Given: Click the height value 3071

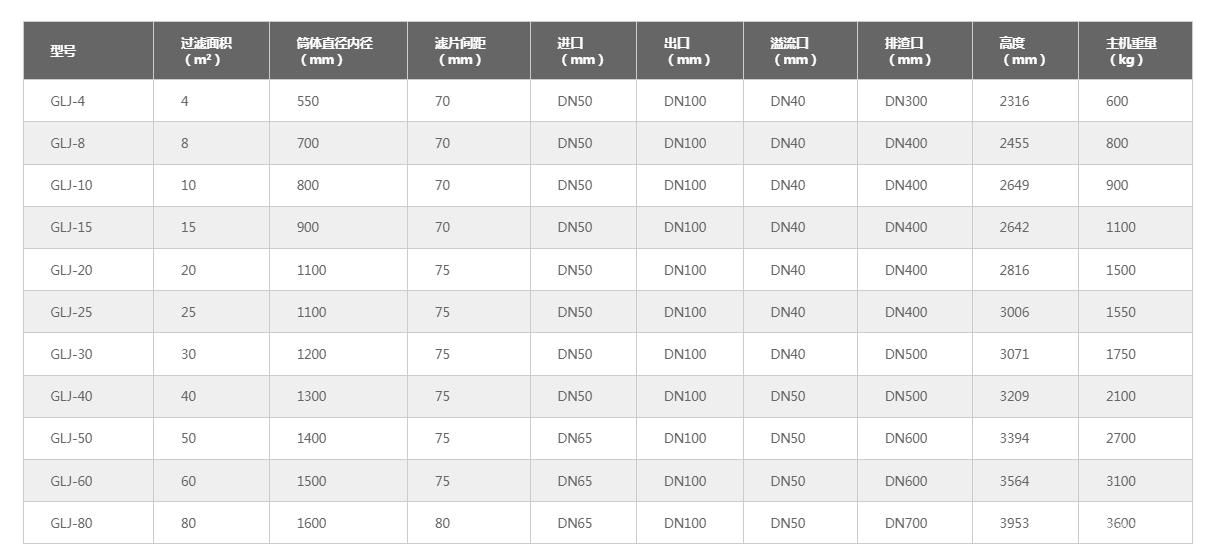Looking at the screenshot, I should tap(1014, 354).
